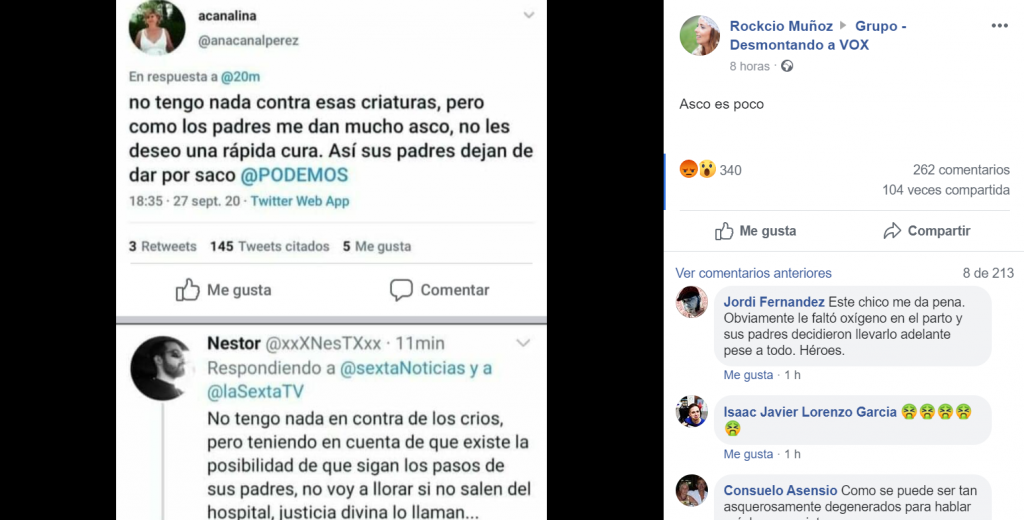Open the 262 comentarios count
The image size is (1024, 520).
961,170
